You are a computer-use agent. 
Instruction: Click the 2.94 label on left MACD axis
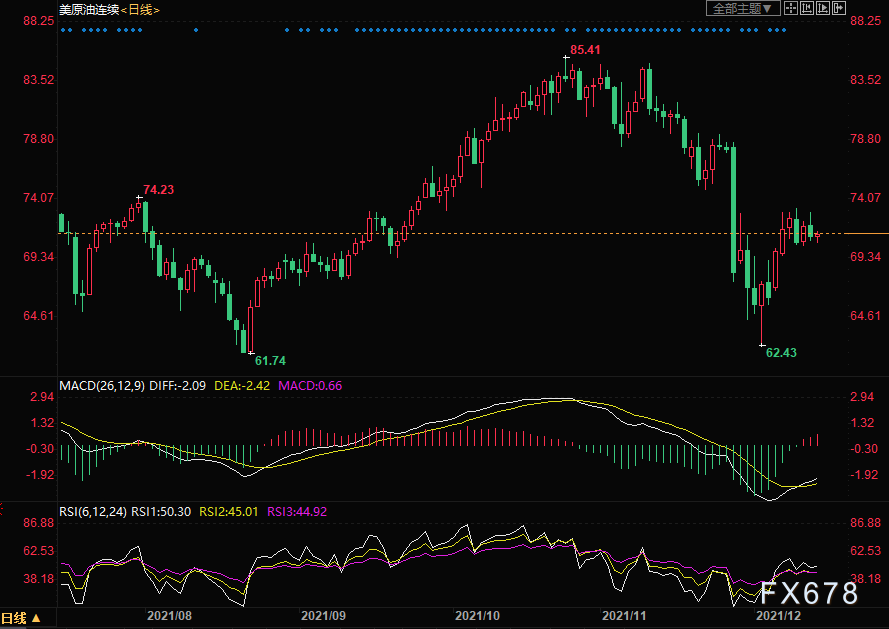43,396
